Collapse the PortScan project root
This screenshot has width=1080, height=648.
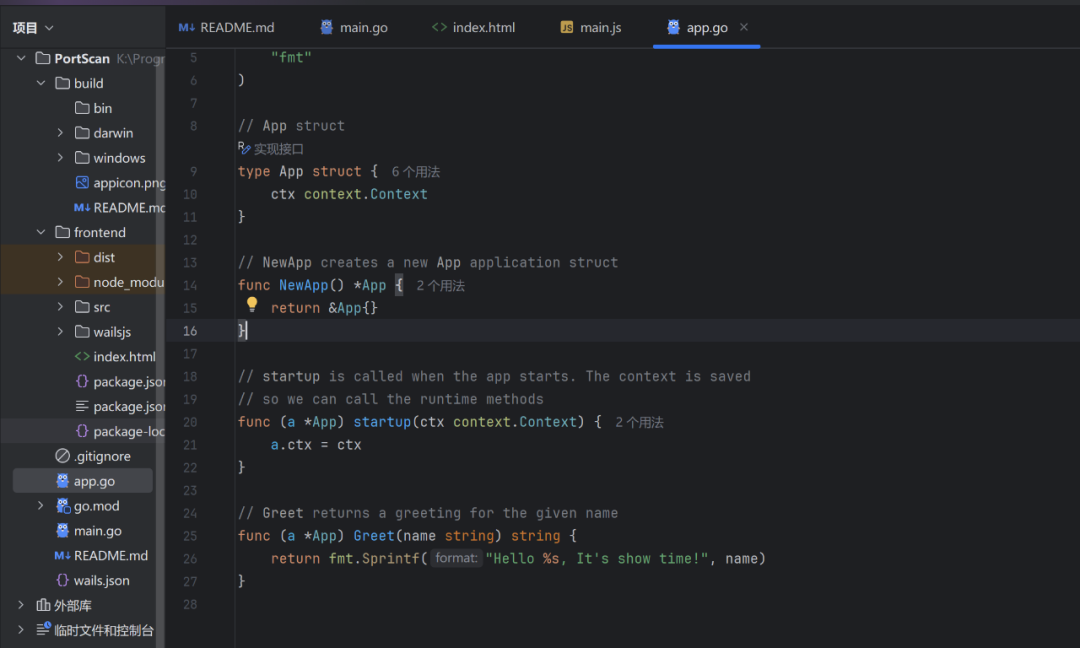[21, 59]
